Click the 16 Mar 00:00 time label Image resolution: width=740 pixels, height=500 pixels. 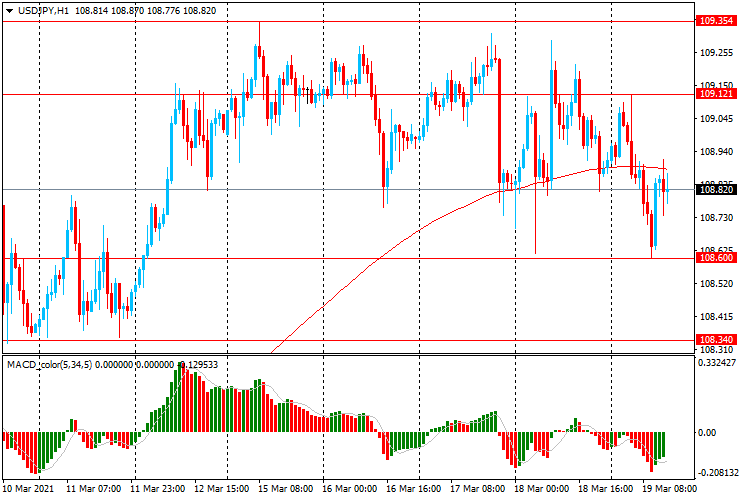click(x=350, y=489)
